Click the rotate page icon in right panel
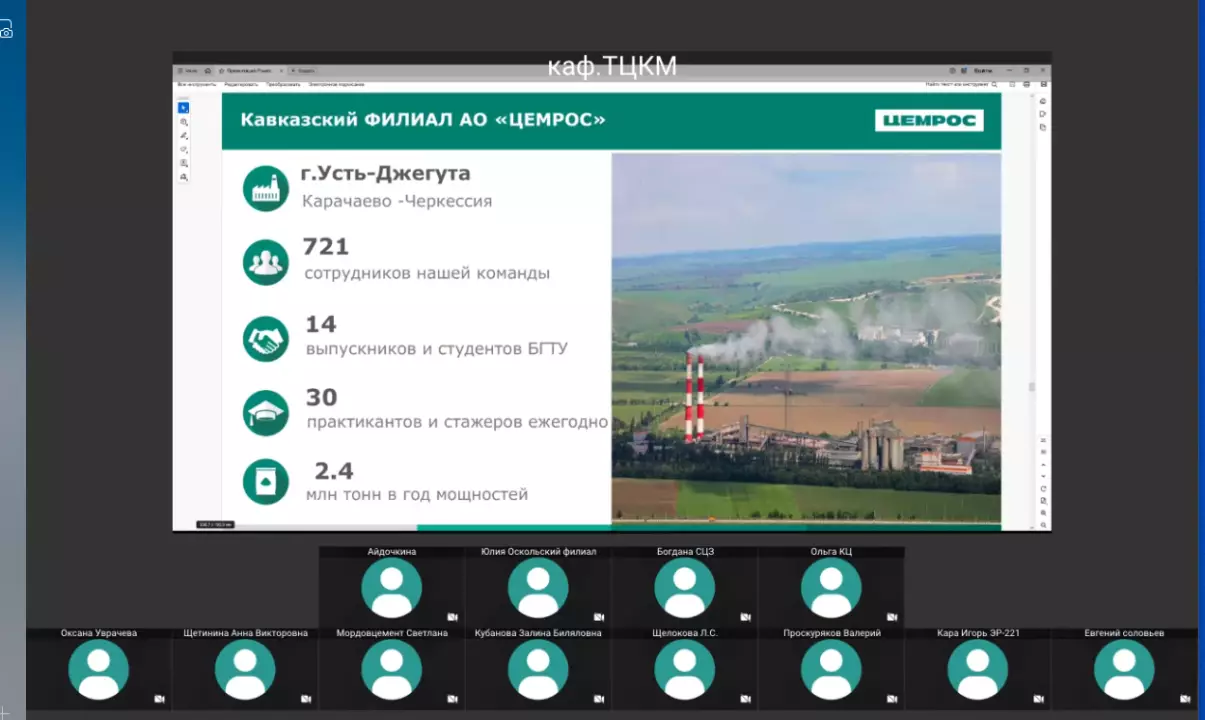Image resolution: width=1205 pixels, height=720 pixels. [x=1043, y=489]
